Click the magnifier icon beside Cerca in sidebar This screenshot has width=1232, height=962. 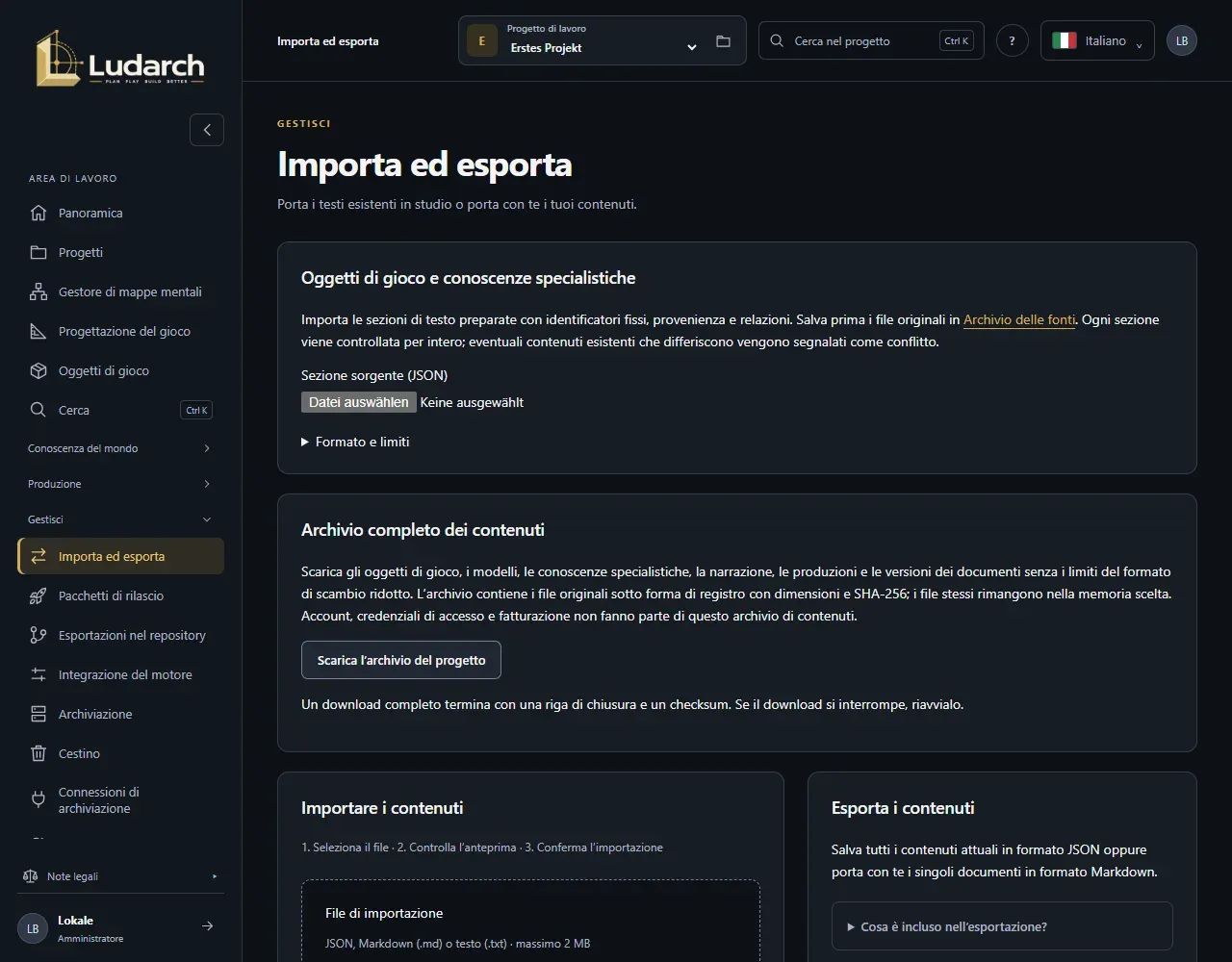tap(38, 410)
